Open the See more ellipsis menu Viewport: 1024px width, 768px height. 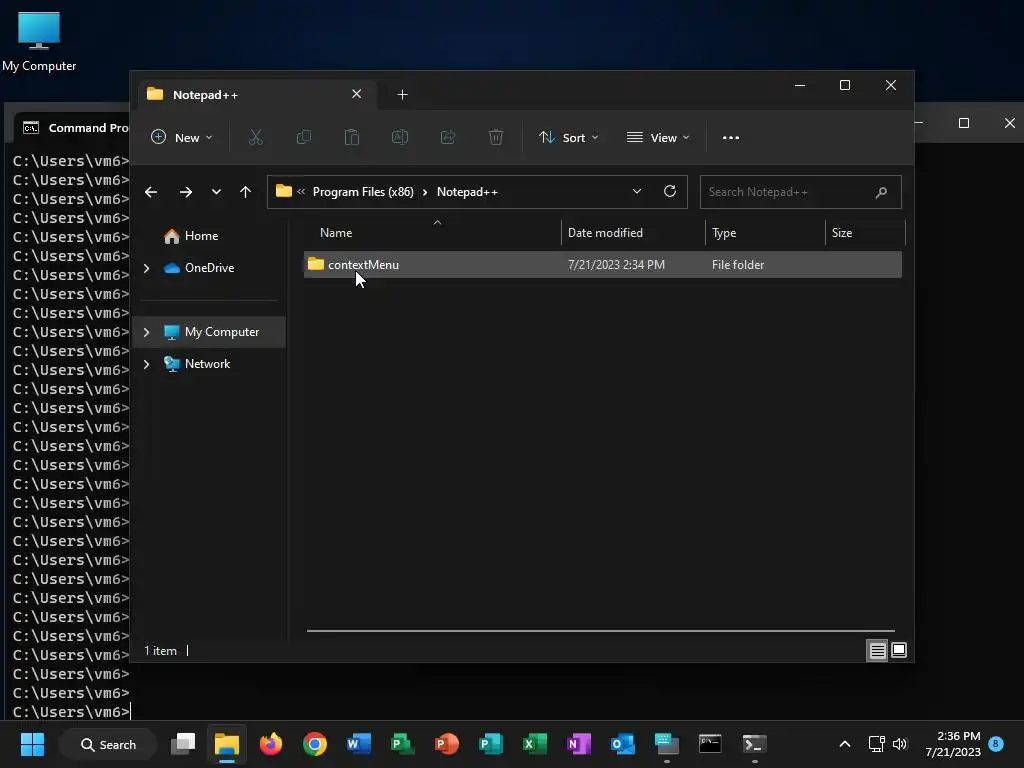click(731, 138)
